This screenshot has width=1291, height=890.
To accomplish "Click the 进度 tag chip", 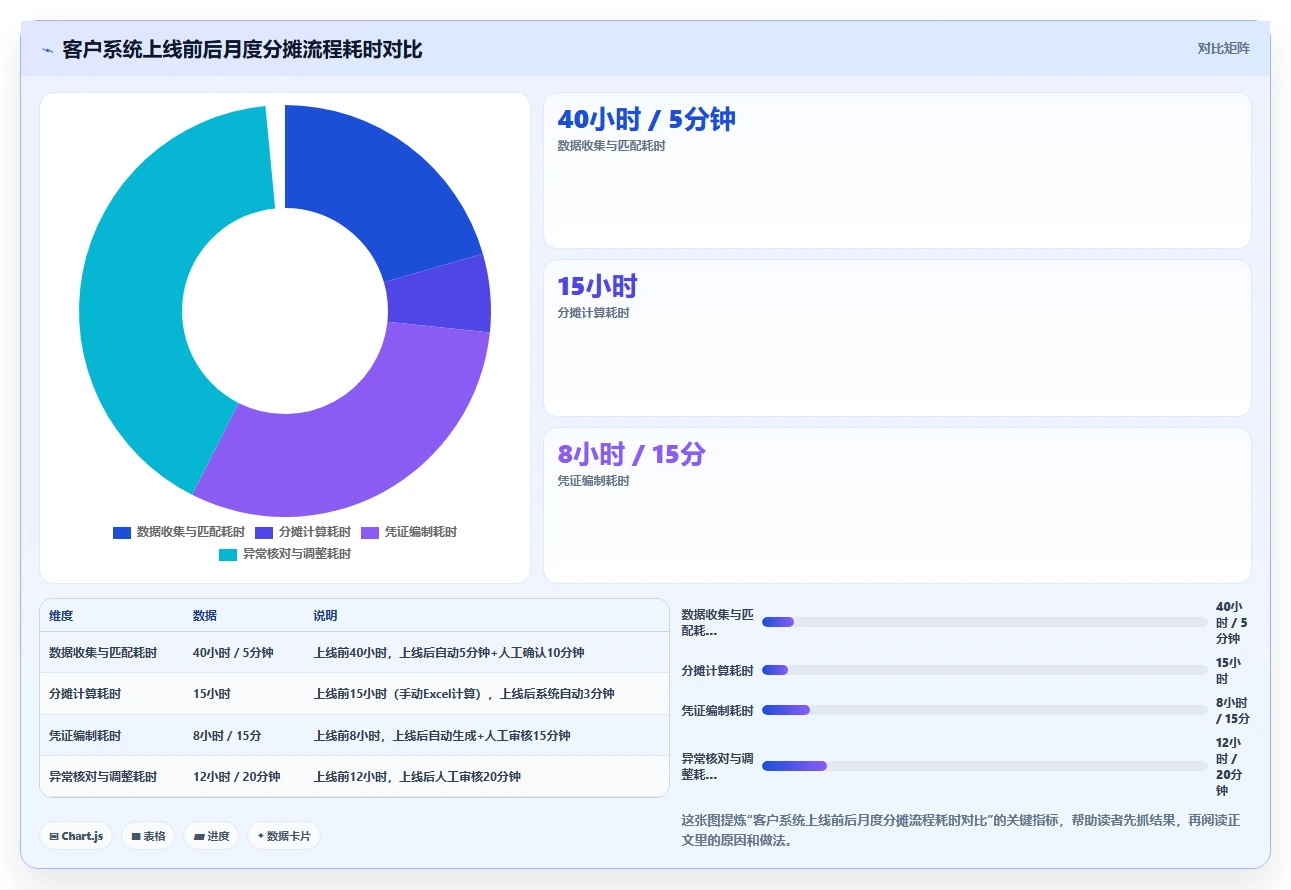I will coord(211,836).
